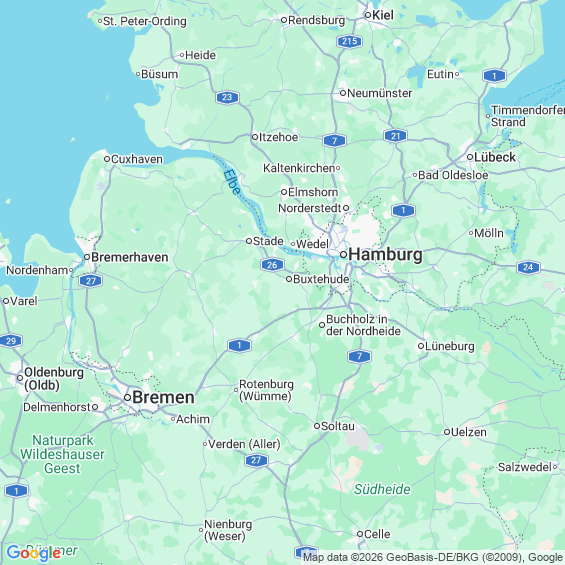Screen dimensions: 565x565
Task: Click the Cuxhaven town marker
Action: click(107, 159)
